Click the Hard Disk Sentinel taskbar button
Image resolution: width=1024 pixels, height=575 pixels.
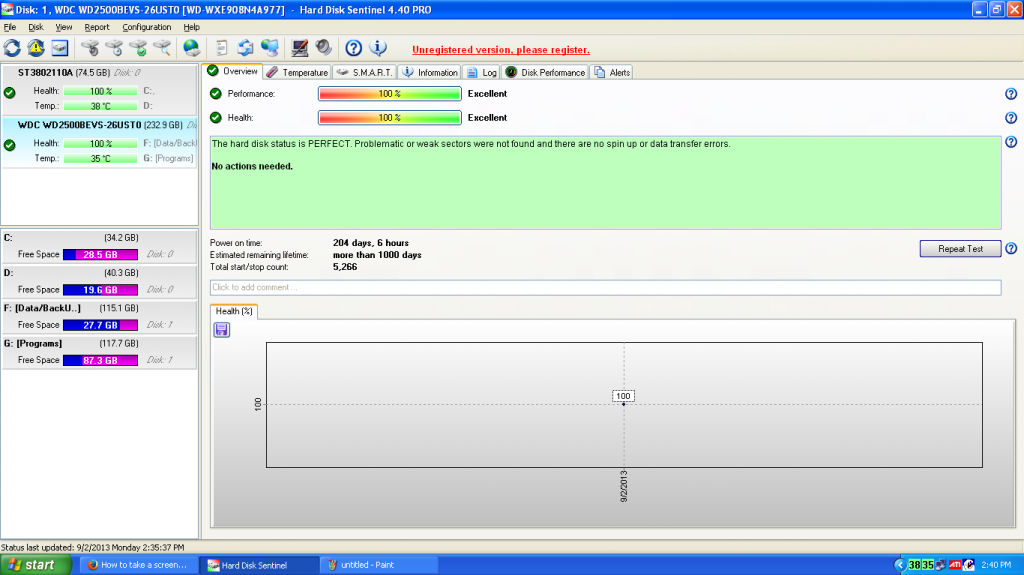tap(259, 565)
